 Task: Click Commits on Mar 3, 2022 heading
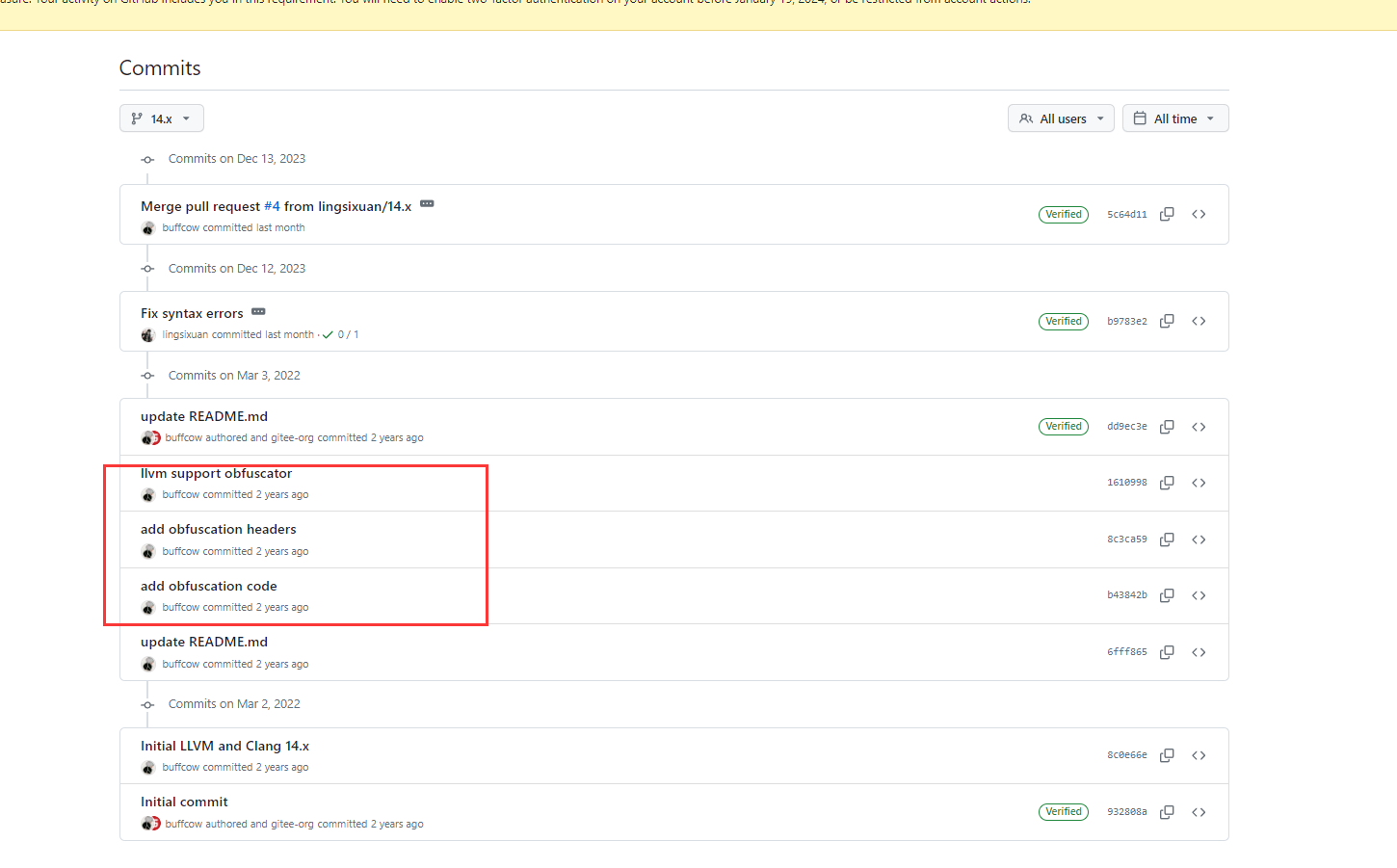click(234, 376)
